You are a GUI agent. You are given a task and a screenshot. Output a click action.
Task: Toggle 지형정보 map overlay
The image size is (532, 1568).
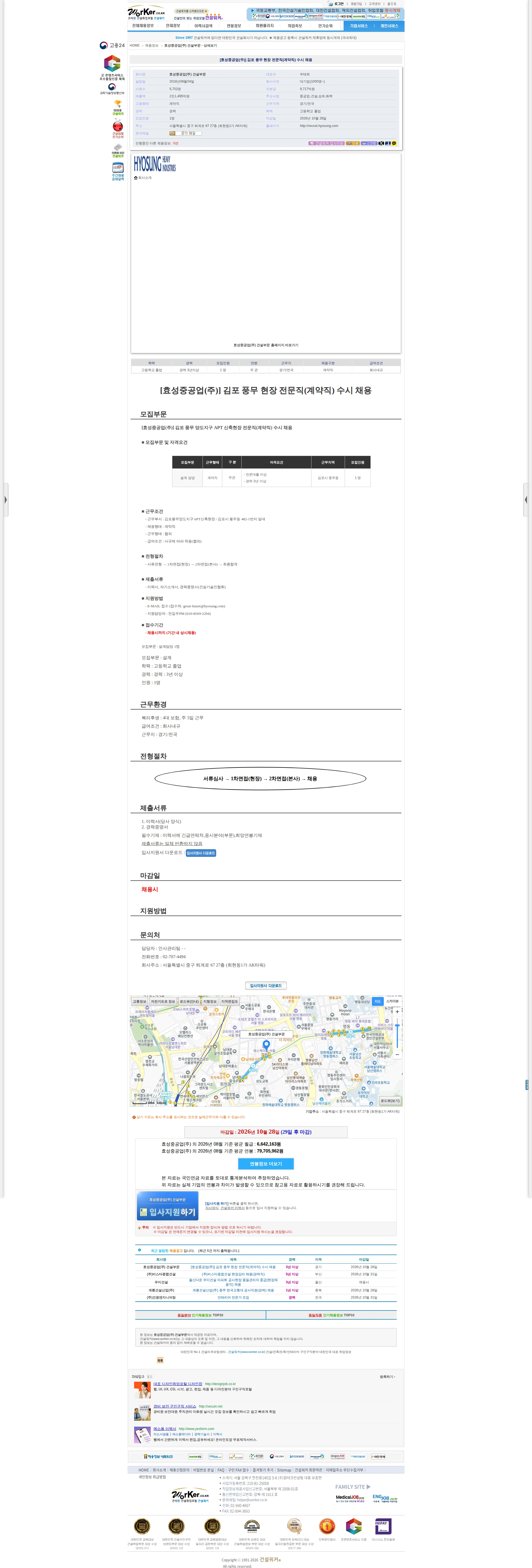210,1001
